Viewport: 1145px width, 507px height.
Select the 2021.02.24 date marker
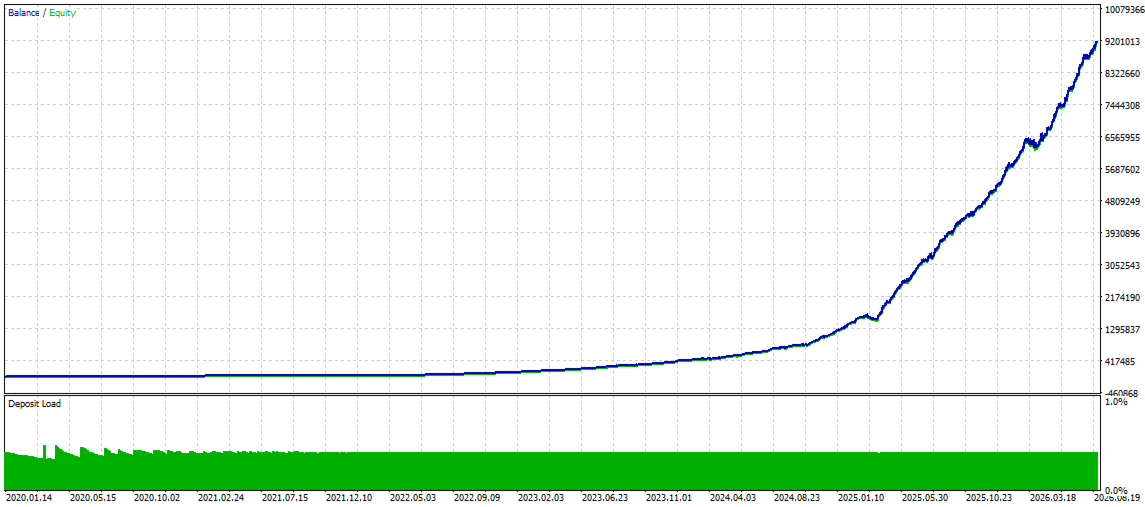pyautogui.click(x=221, y=498)
